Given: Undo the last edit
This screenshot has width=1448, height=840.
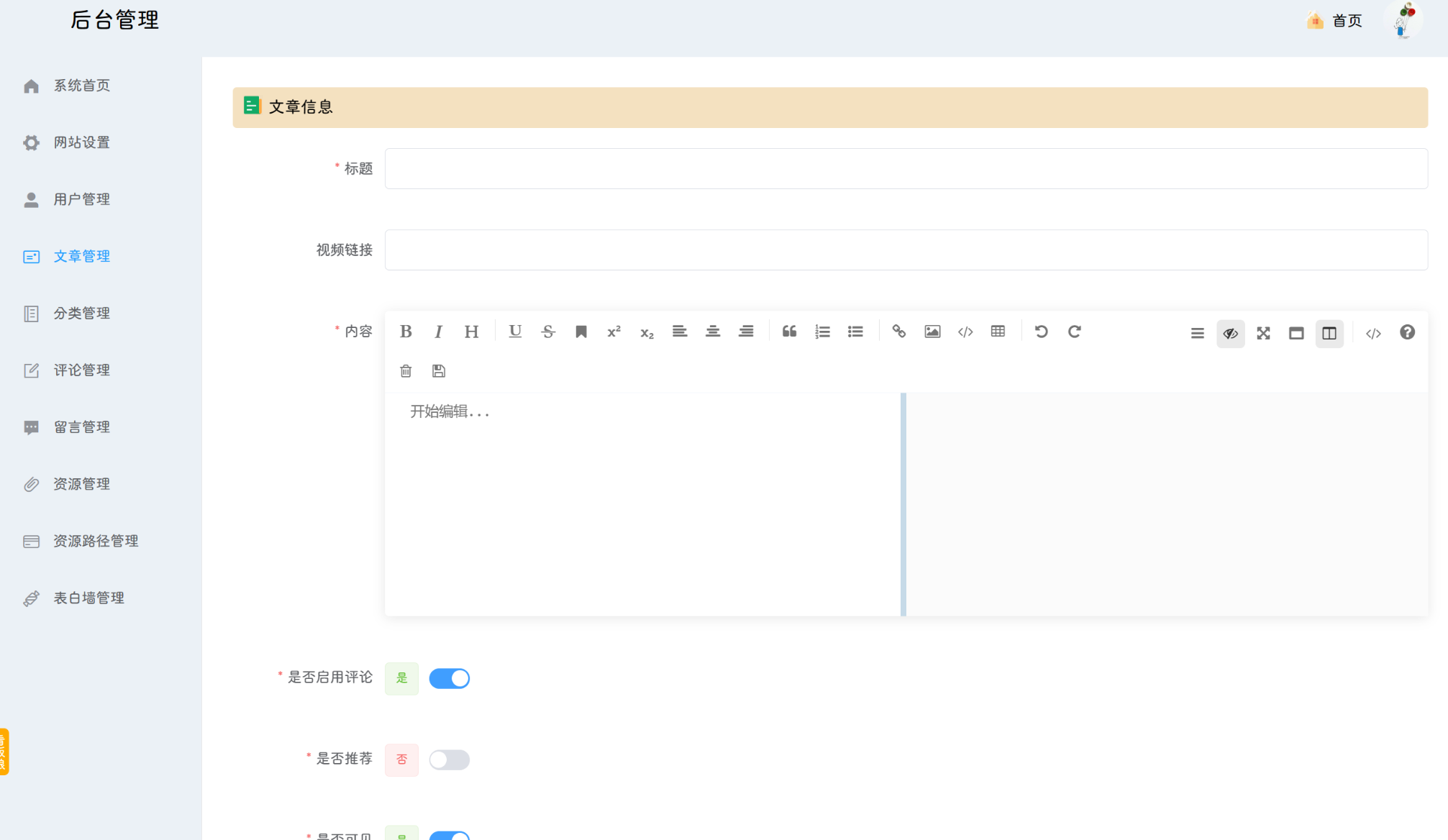Looking at the screenshot, I should 1042,332.
